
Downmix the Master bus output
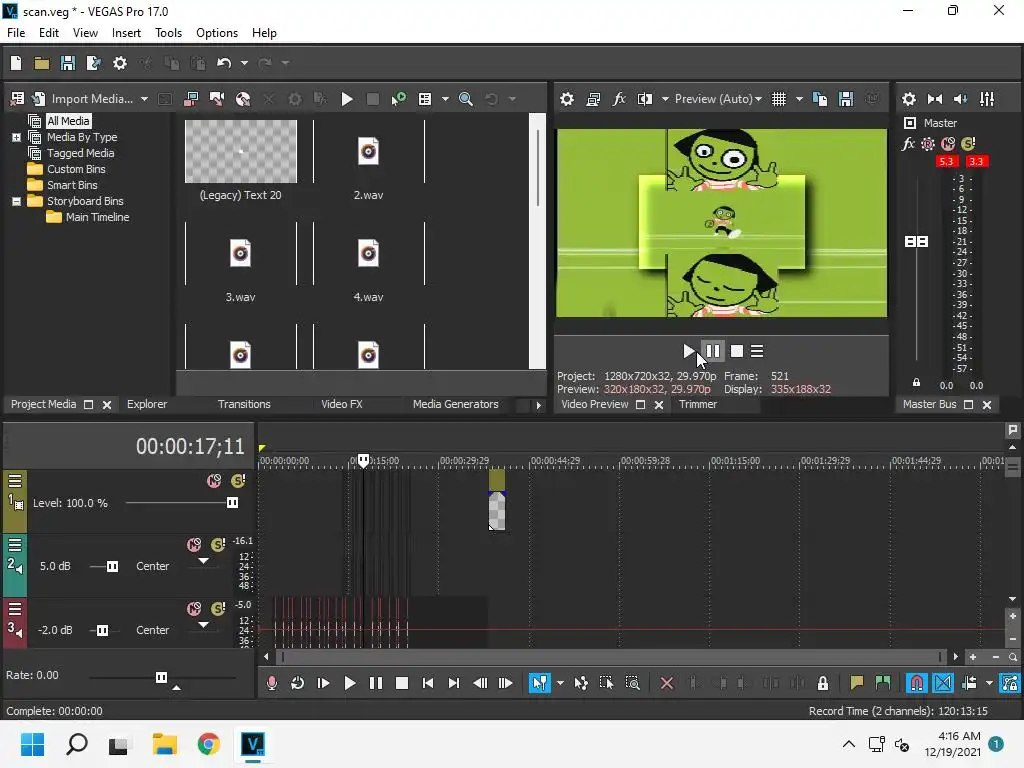click(935, 99)
